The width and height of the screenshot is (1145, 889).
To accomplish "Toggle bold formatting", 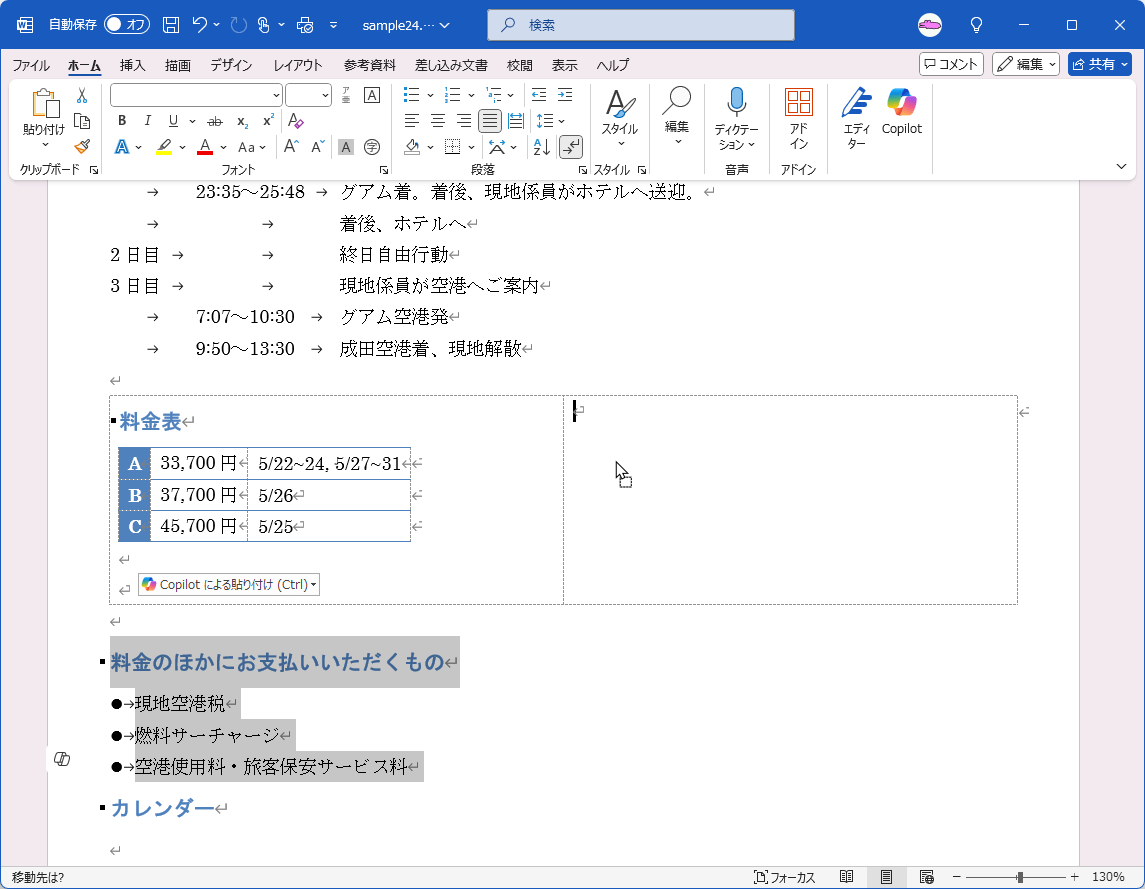I will [122, 121].
